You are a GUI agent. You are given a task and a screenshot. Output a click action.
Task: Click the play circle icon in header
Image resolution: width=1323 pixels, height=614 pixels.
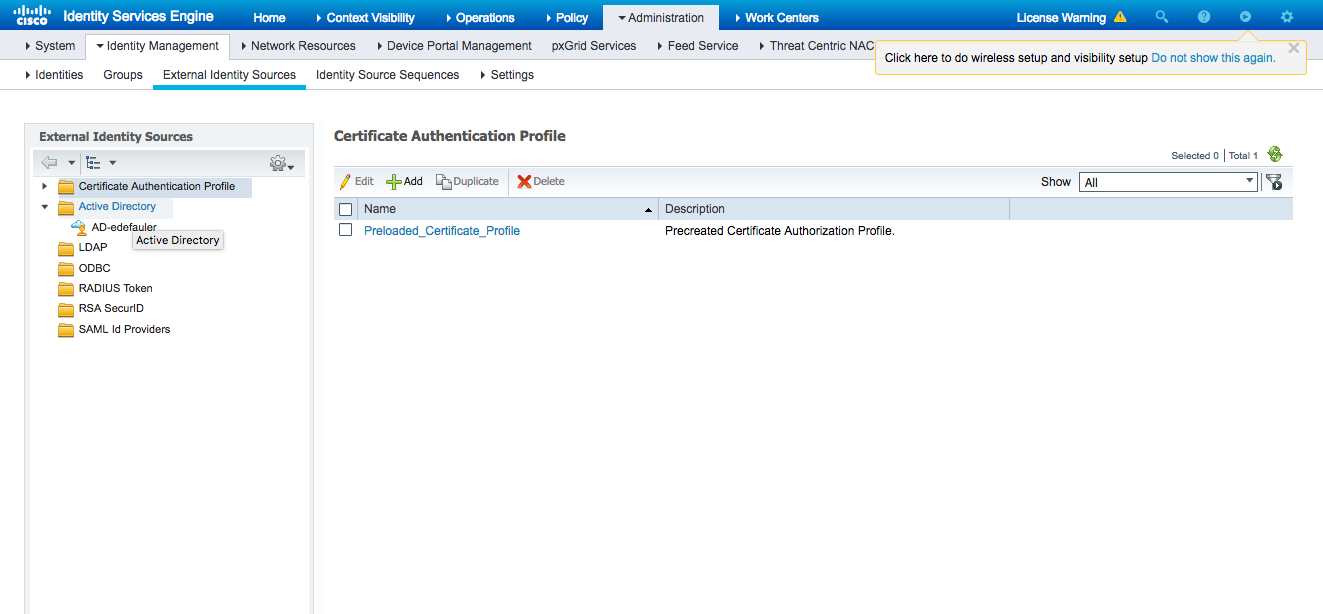coord(1245,17)
